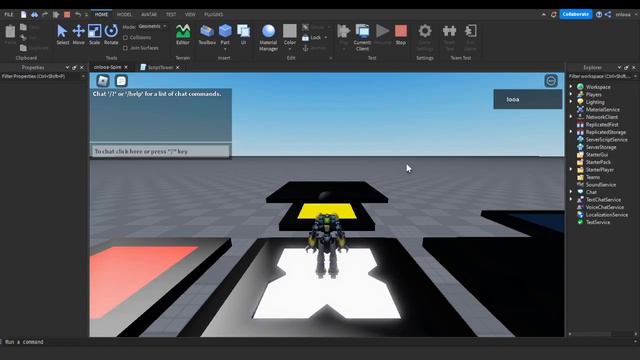Toggle the Collisions checkbox
Image resolution: width=640 pixels, height=360 pixels.
[x=125, y=38]
